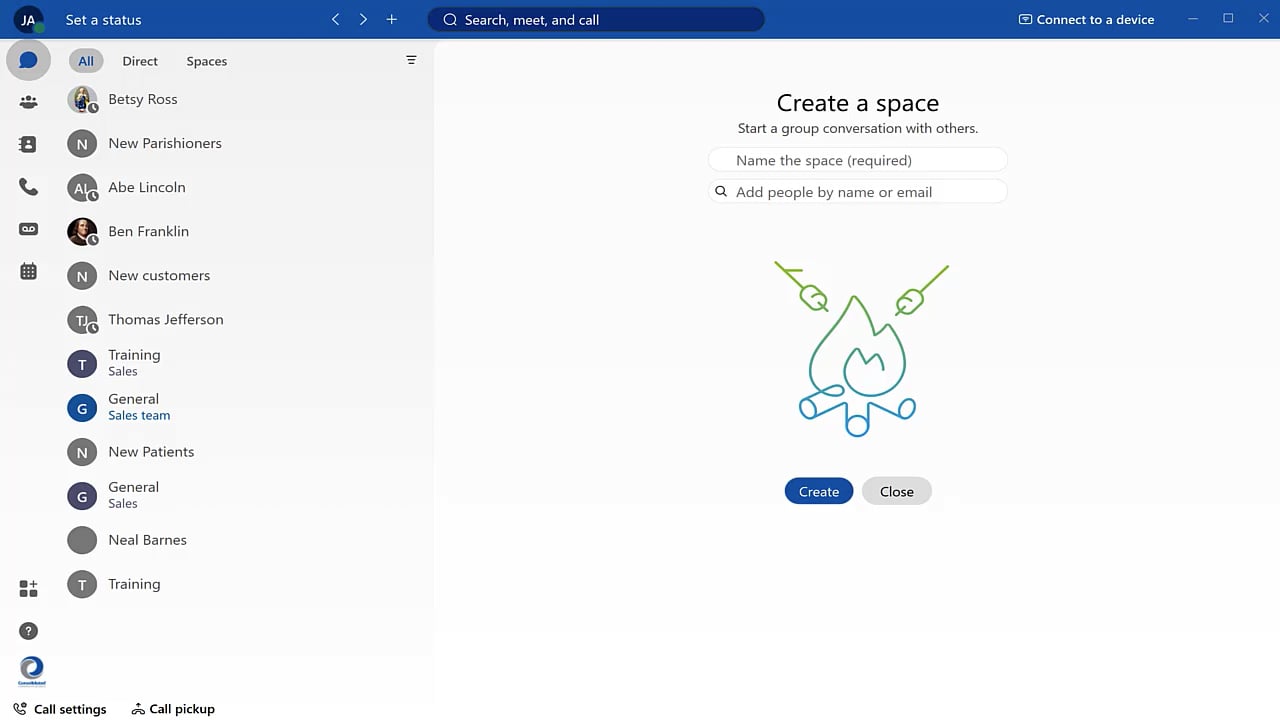Viewport: 1280px width, 720px height.
Task: Click the Close button in Create a space
Action: click(897, 491)
